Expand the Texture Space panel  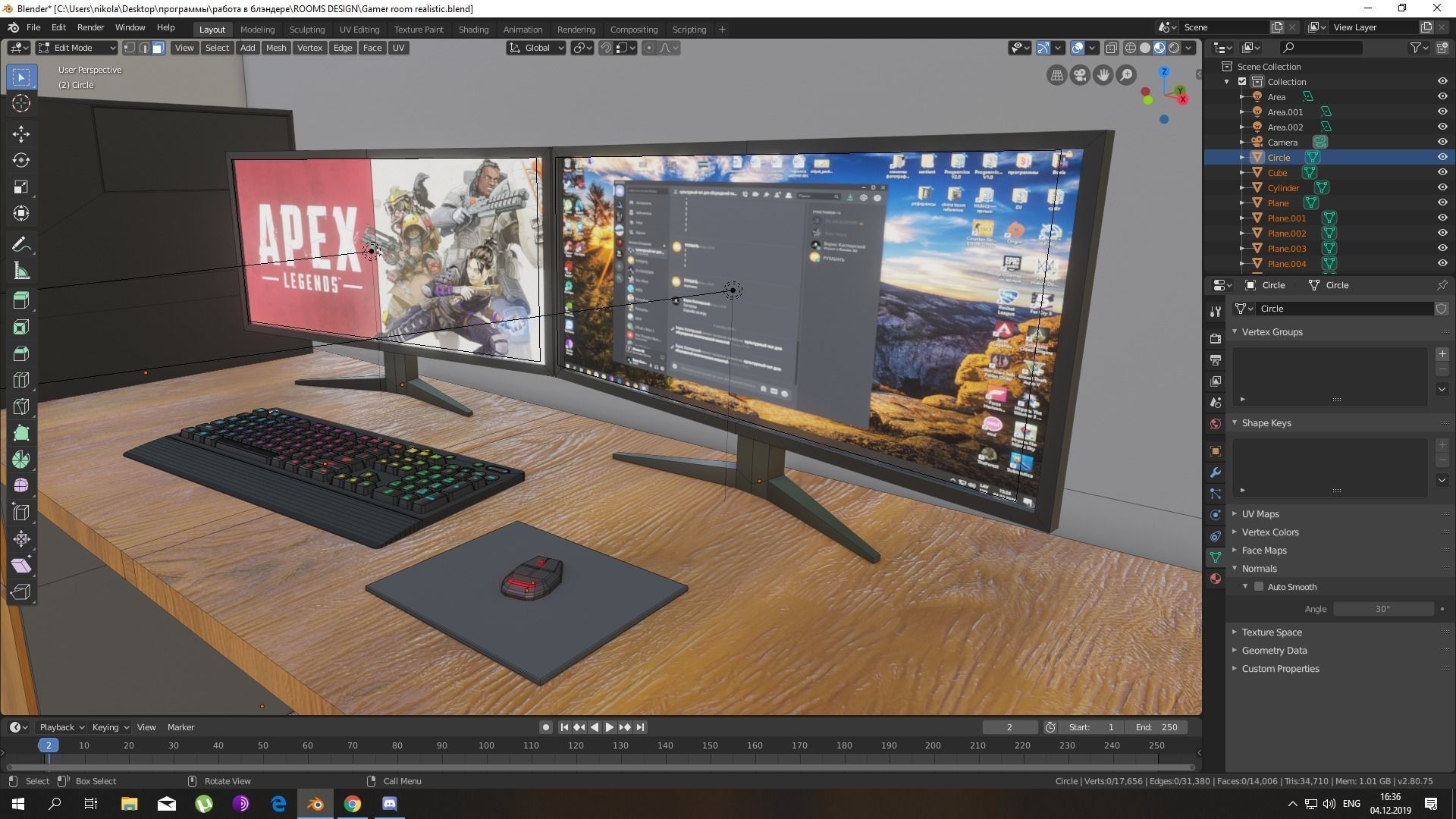(1272, 632)
